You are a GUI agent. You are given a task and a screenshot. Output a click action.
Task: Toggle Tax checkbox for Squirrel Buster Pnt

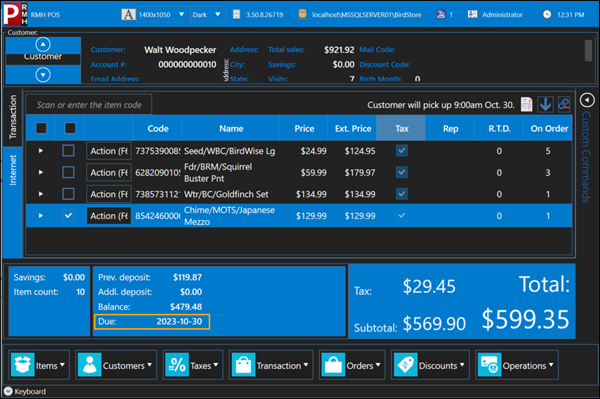tap(401, 172)
